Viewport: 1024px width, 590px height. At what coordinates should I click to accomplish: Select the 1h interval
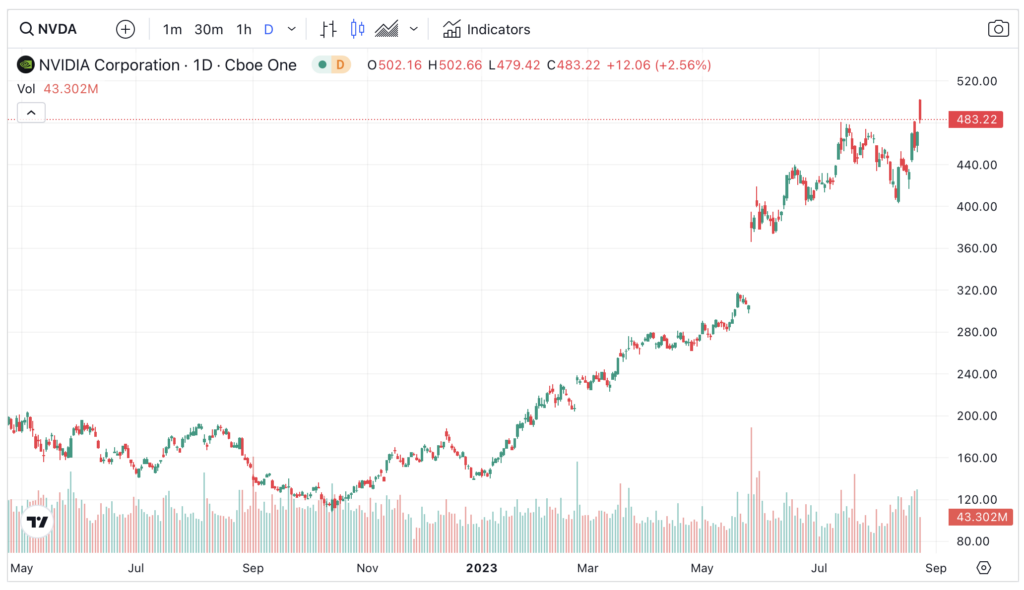[244, 29]
